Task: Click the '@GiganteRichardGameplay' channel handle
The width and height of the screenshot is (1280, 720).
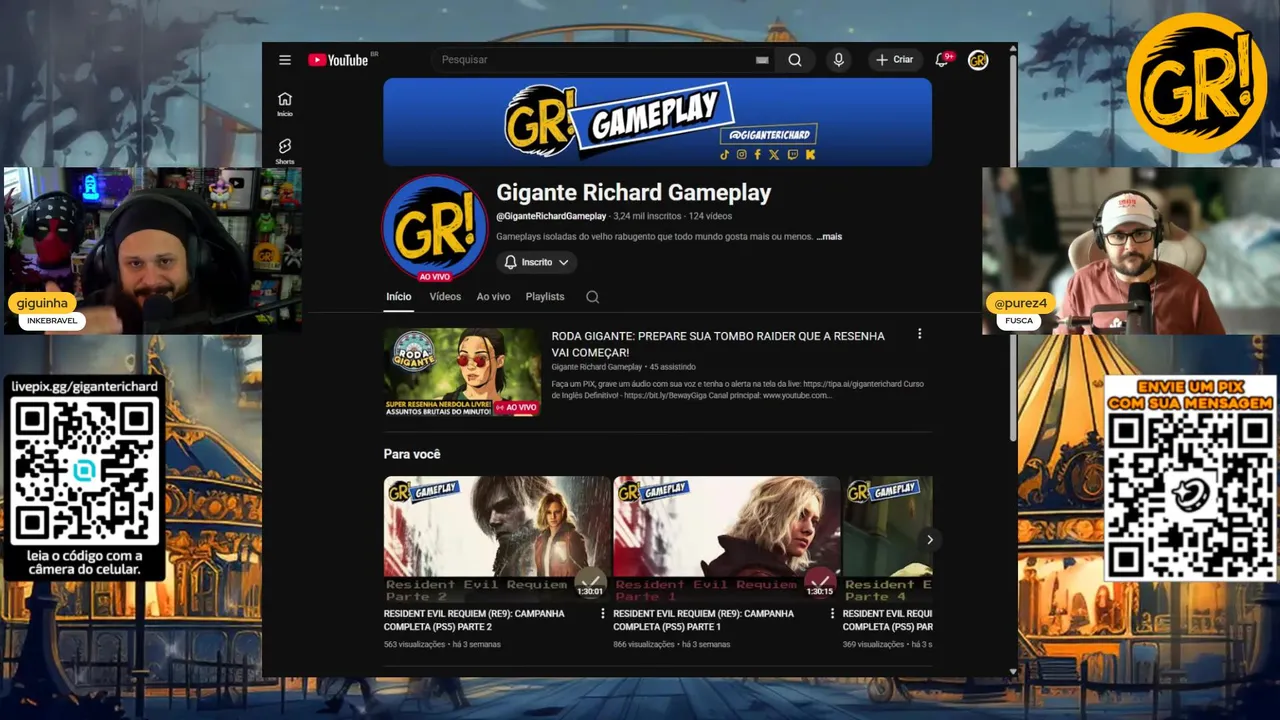Action: point(551,216)
